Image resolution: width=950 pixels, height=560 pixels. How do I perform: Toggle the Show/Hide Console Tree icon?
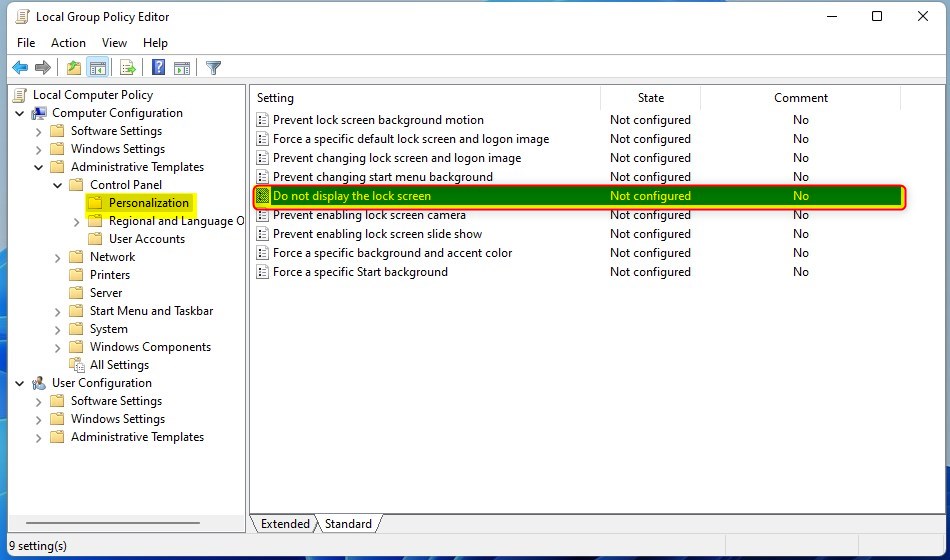point(98,68)
